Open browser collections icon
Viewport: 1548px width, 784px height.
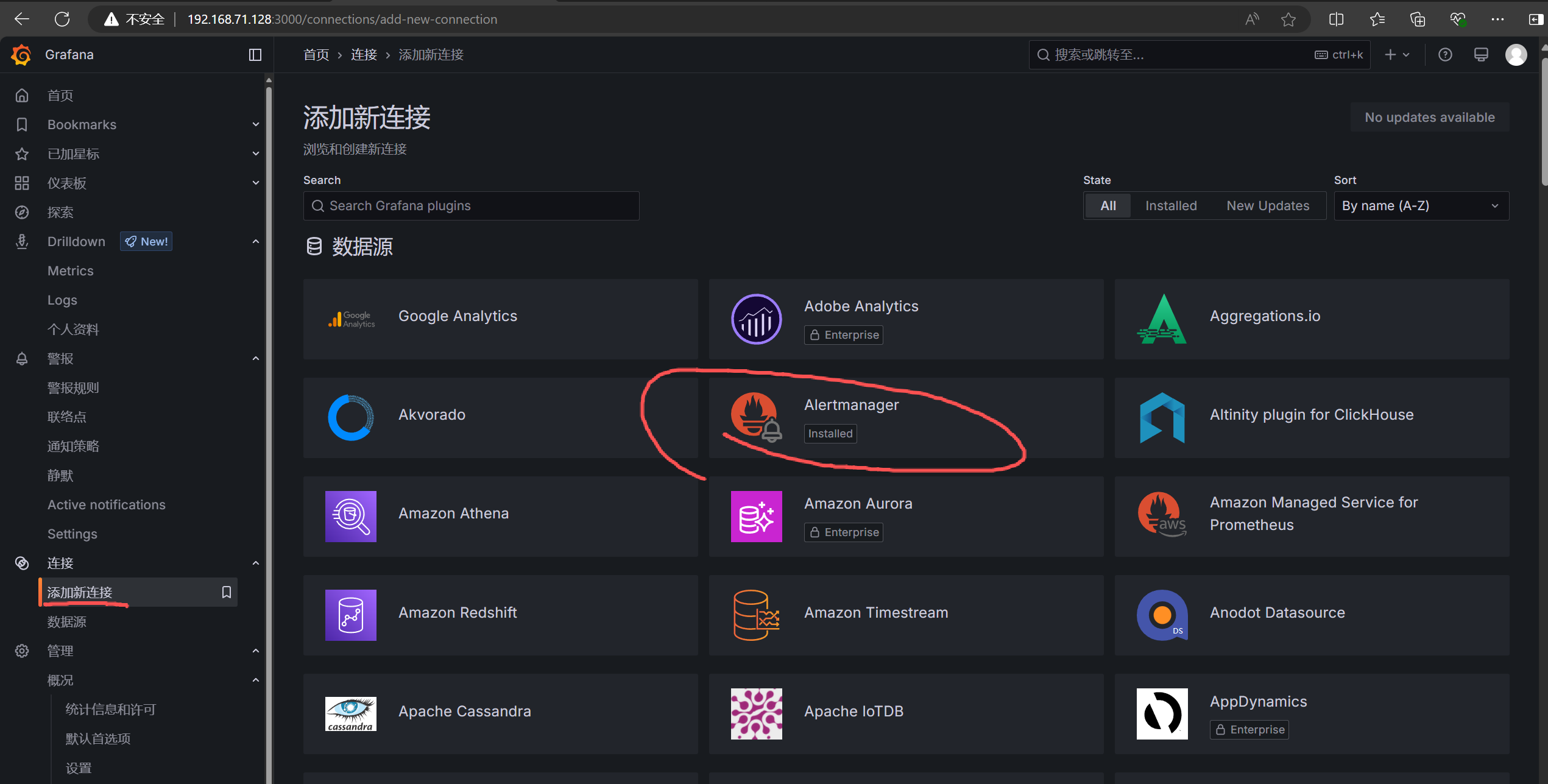click(1418, 19)
